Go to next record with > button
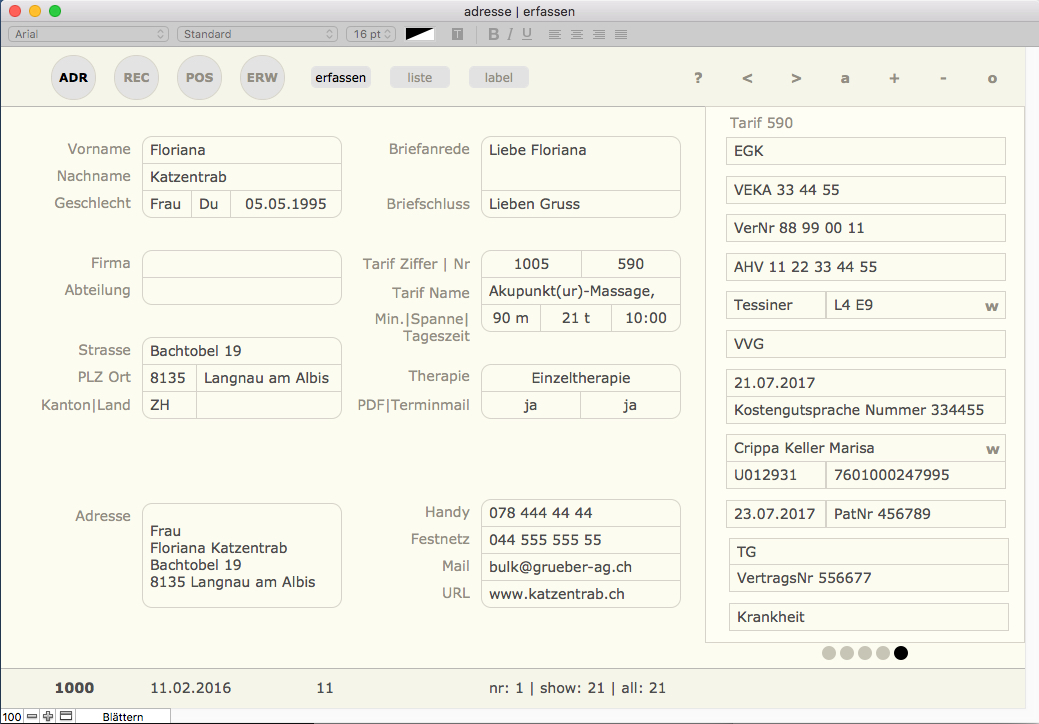Screen dimensions: 1039x724 pyautogui.click(x=796, y=78)
